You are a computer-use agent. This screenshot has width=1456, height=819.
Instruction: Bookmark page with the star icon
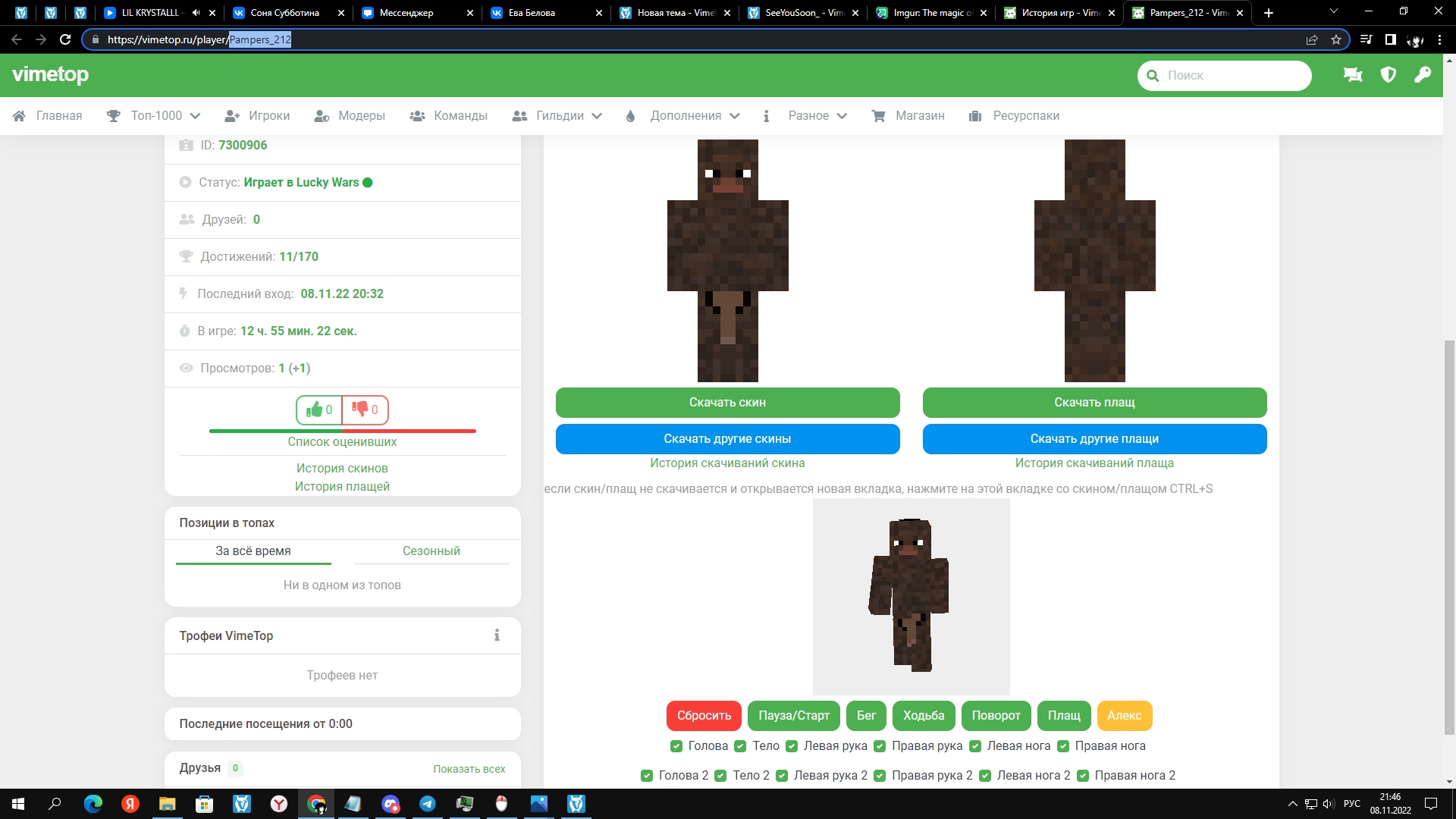(1336, 39)
